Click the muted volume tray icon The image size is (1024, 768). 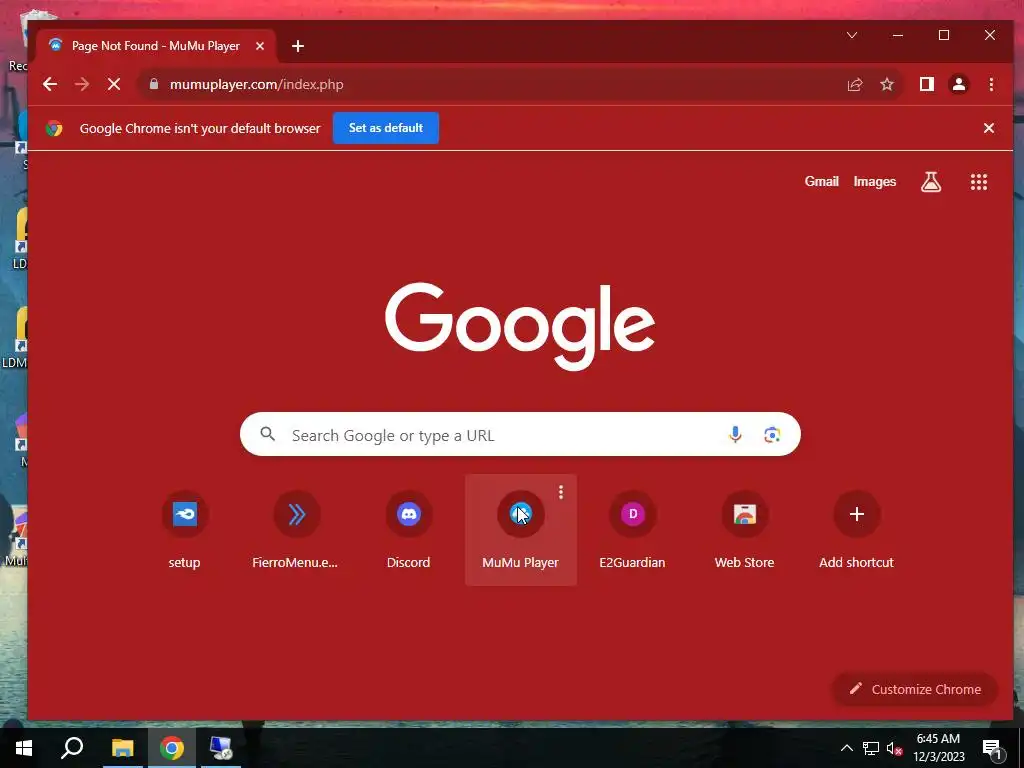[x=895, y=748]
